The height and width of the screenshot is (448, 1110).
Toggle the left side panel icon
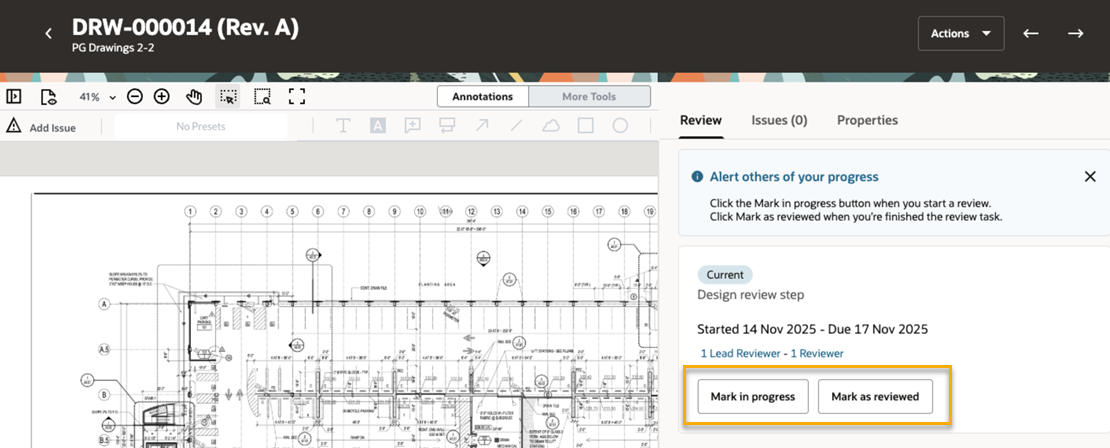point(14,97)
